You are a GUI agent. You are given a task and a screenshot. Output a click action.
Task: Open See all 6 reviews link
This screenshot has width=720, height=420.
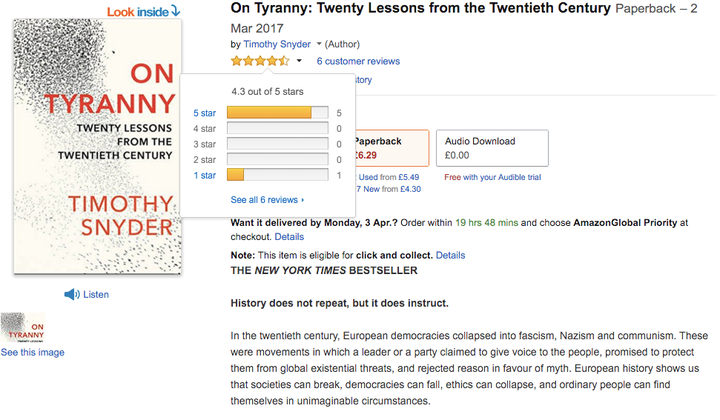[267, 200]
